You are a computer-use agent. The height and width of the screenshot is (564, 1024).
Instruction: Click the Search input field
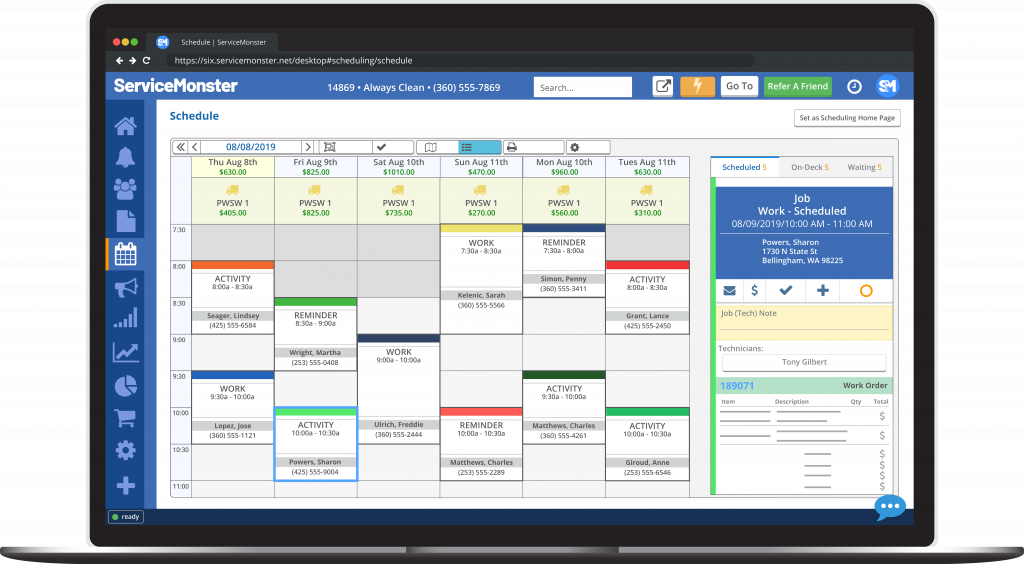click(x=583, y=87)
